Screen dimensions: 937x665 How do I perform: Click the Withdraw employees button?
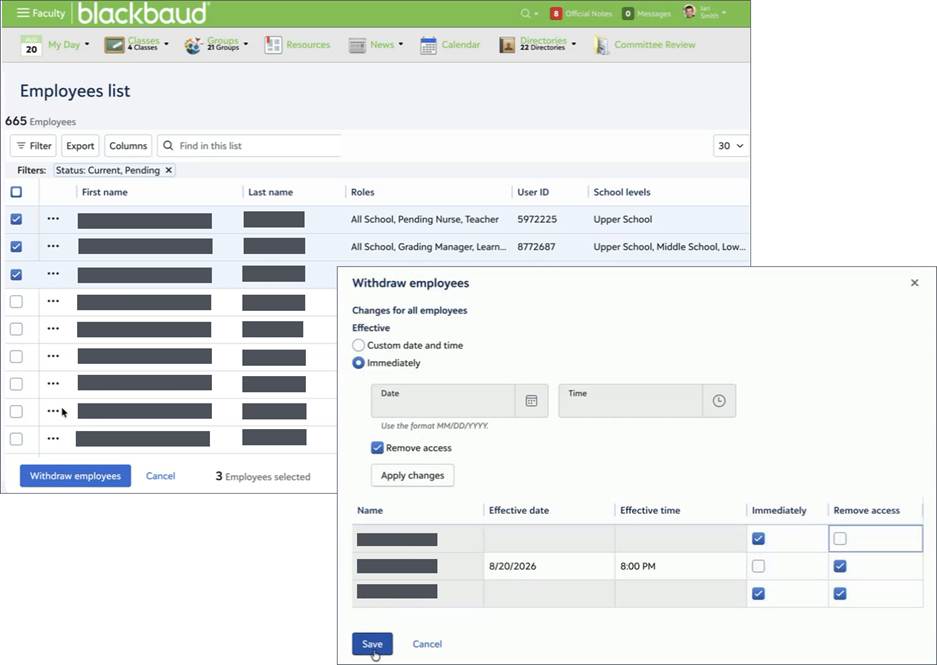(x=75, y=476)
